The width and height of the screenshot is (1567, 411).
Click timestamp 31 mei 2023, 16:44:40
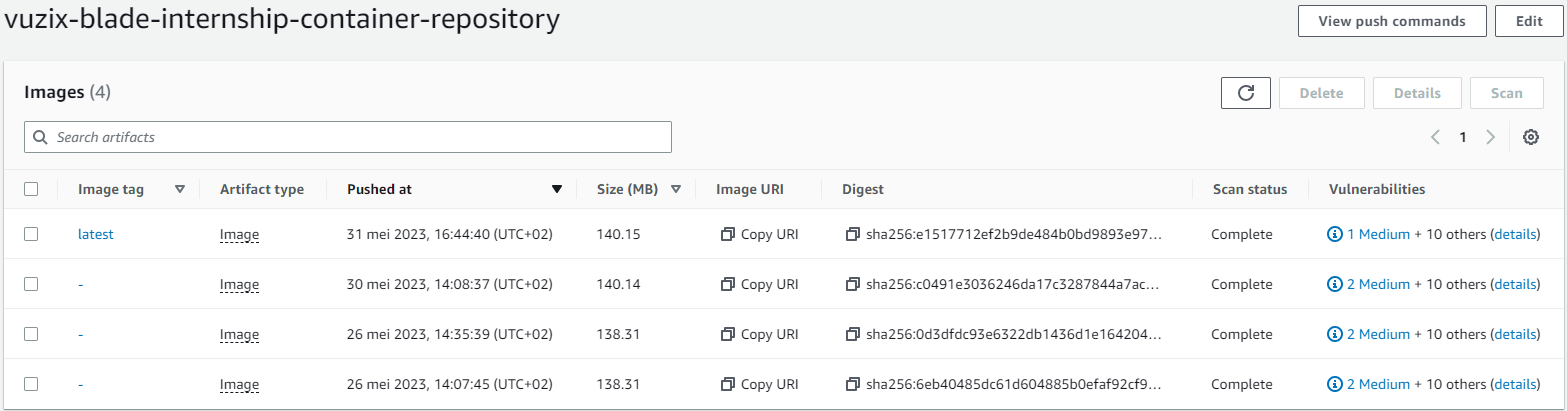pos(450,234)
